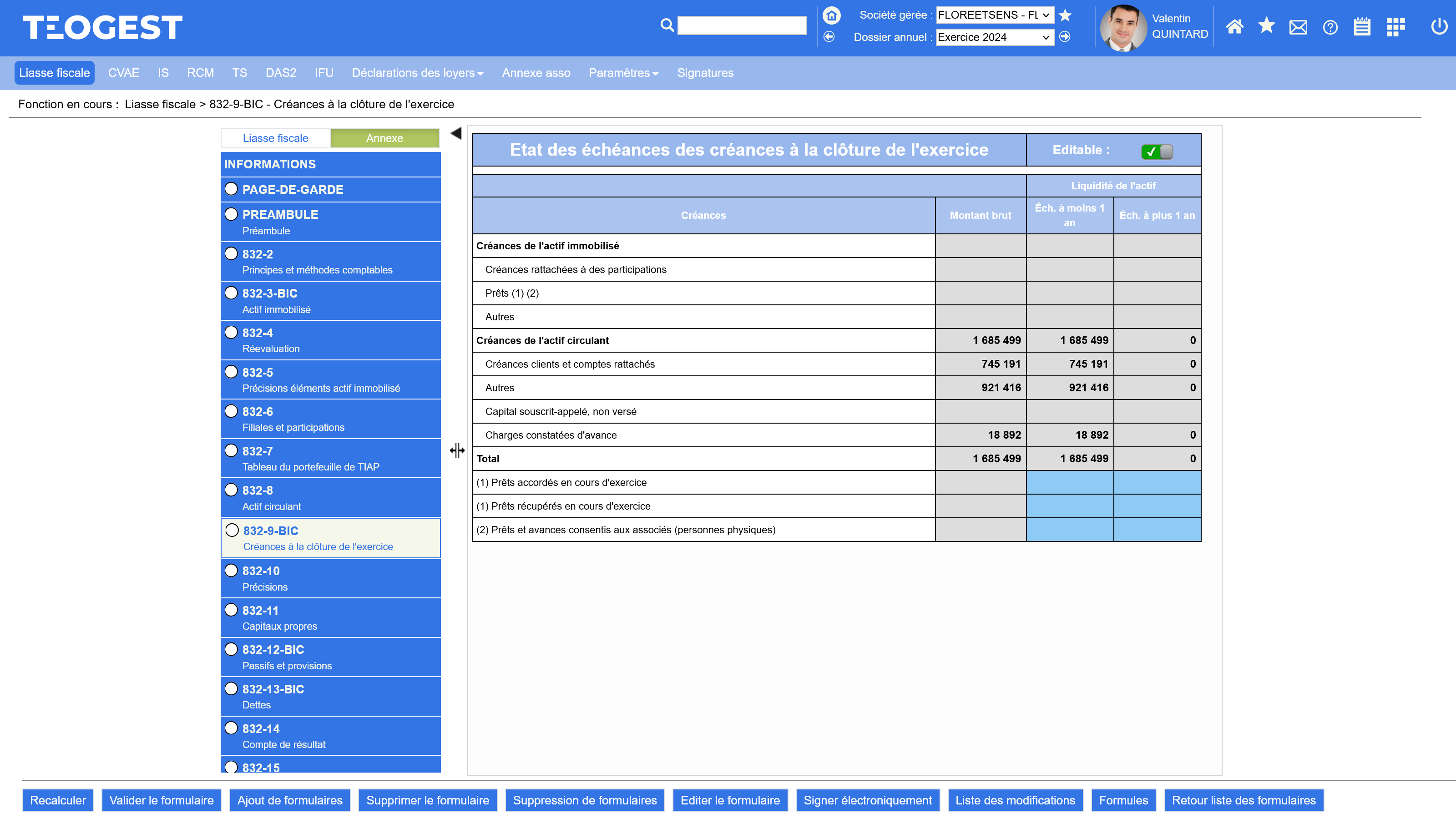Image resolution: width=1456 pixels, height=819 pixels.
Task: Open the help question mark icon
Action: tap(1330, 27)
